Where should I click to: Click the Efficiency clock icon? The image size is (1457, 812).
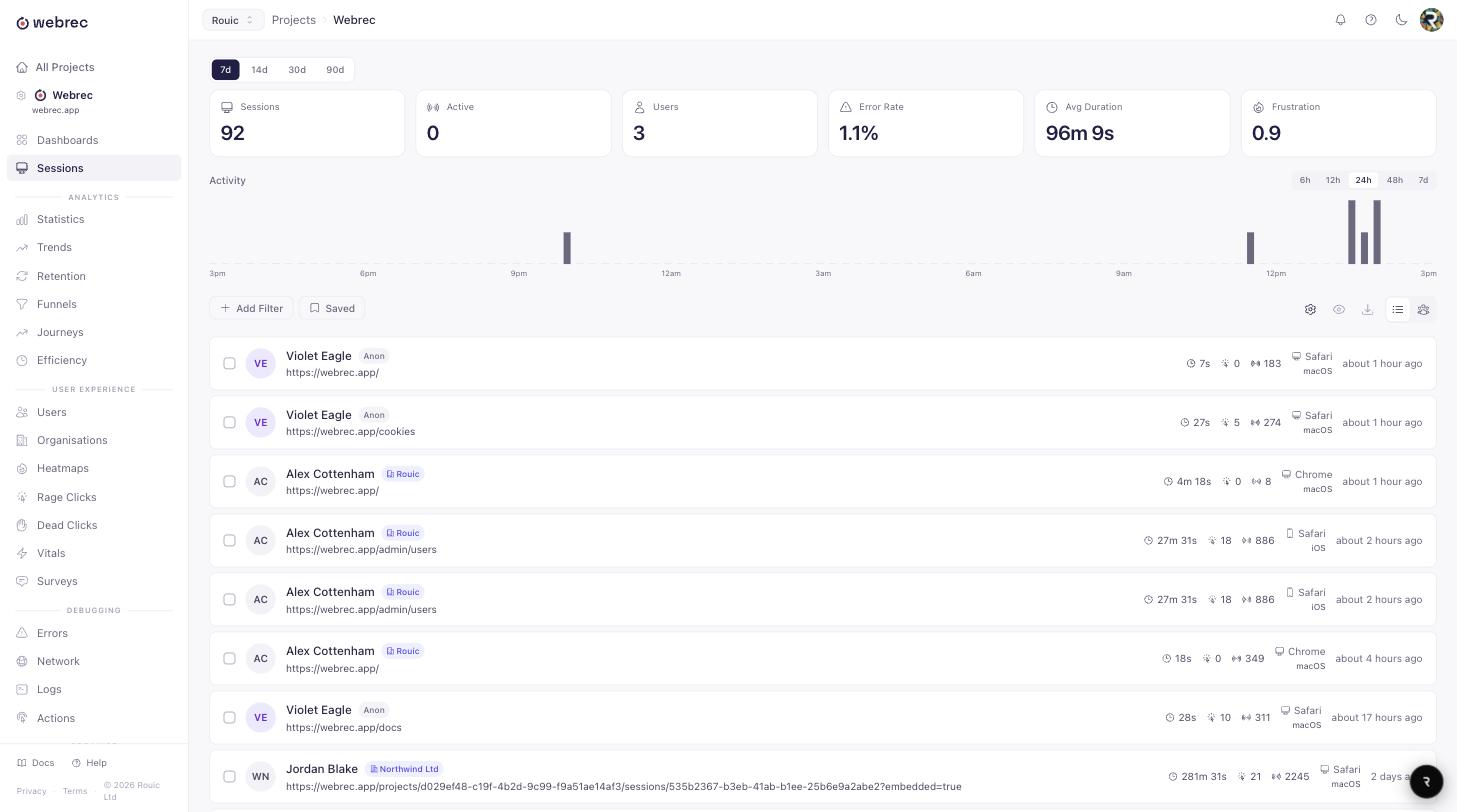22,360
